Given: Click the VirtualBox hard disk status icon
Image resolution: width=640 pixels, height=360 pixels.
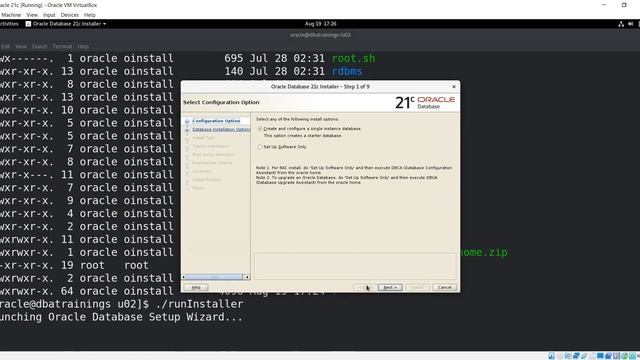Looking at the screenshot, I should pos(551,356).
